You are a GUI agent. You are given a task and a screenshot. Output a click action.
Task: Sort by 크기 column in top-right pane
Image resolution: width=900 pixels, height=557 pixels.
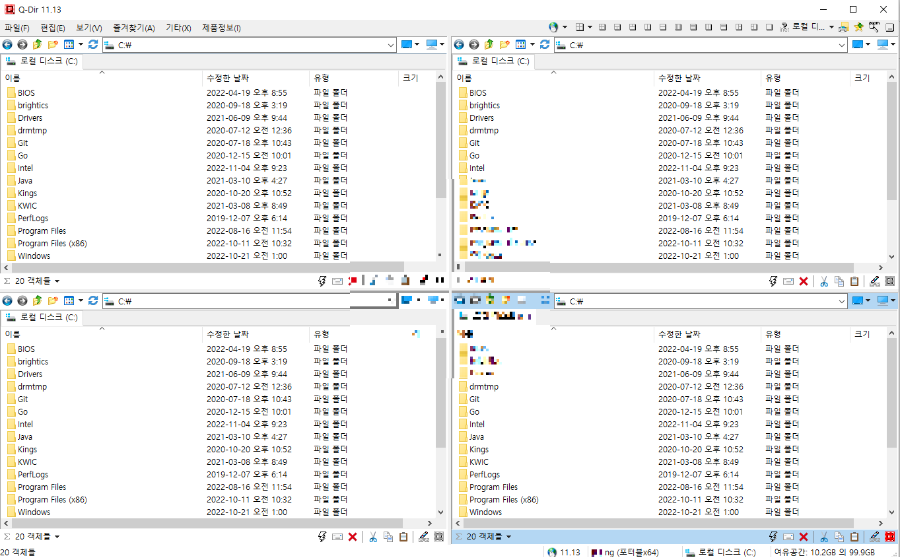(x=868, y=78)
